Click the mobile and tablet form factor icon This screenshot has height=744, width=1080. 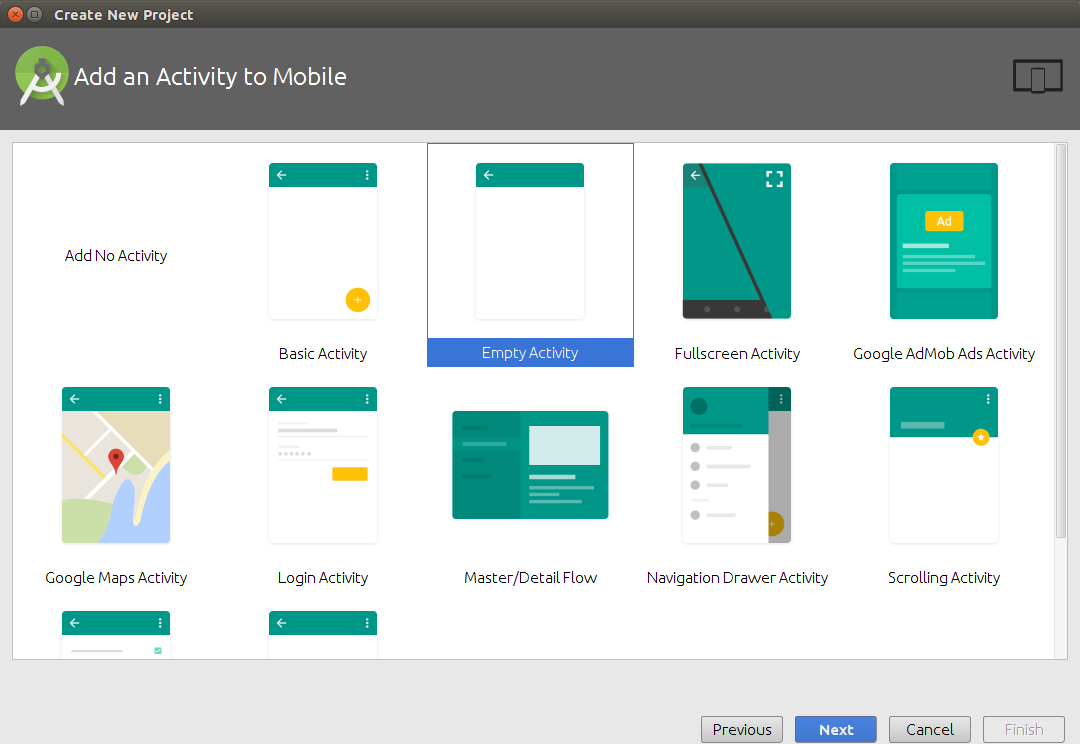(x=1037, y=76)
